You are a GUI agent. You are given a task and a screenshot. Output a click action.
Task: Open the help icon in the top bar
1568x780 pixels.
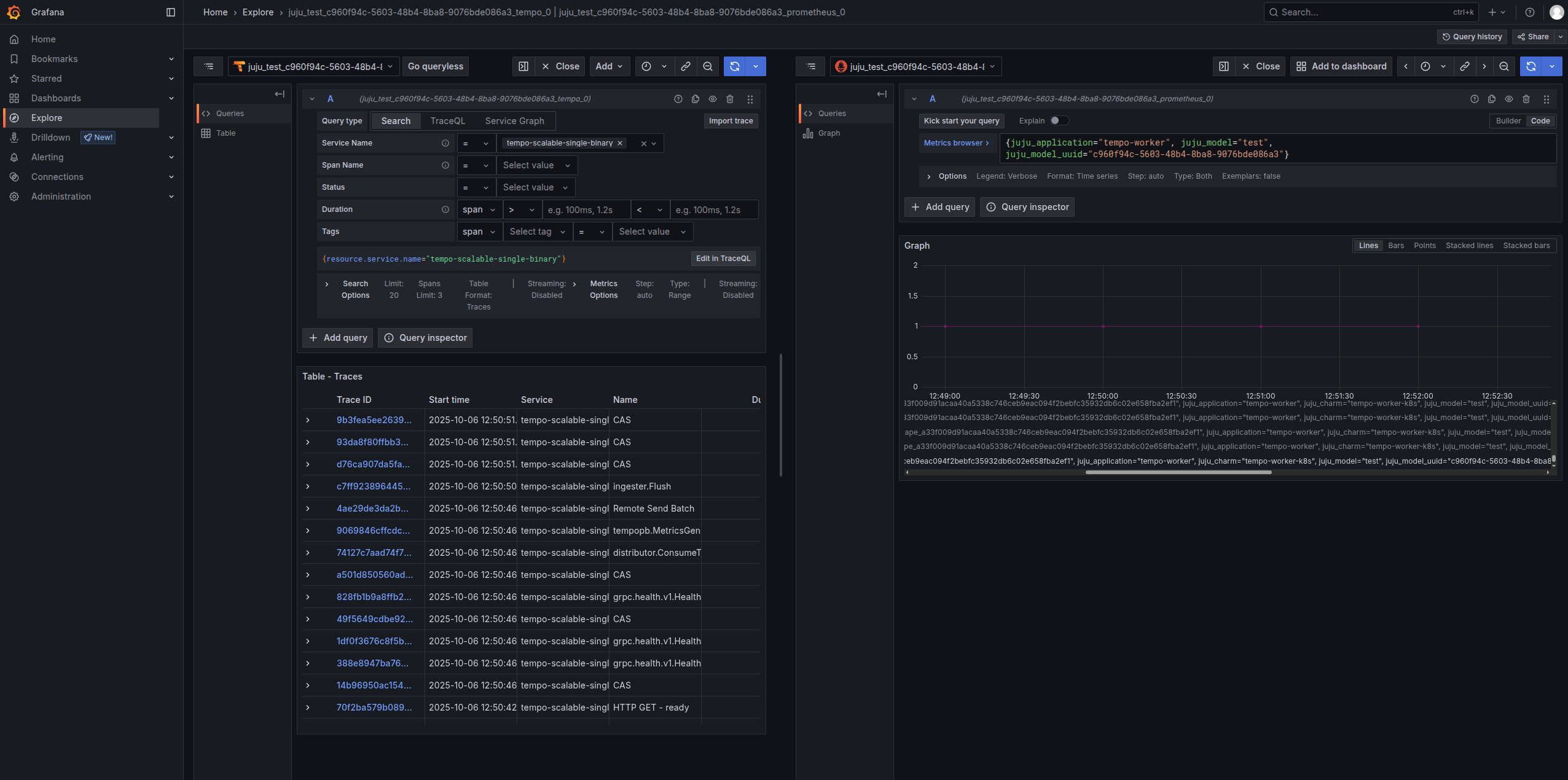(x=1530, y=12)
